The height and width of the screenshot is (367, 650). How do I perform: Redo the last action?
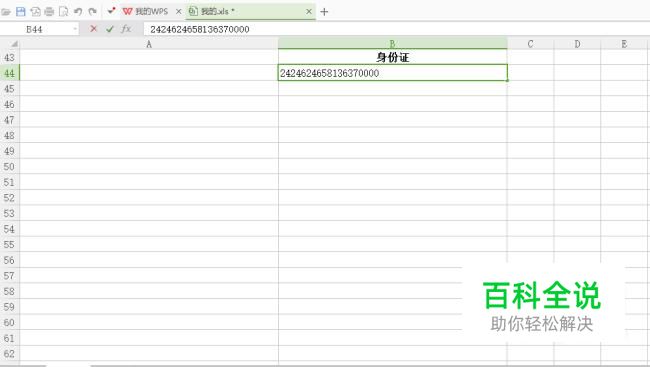(92, 12)
